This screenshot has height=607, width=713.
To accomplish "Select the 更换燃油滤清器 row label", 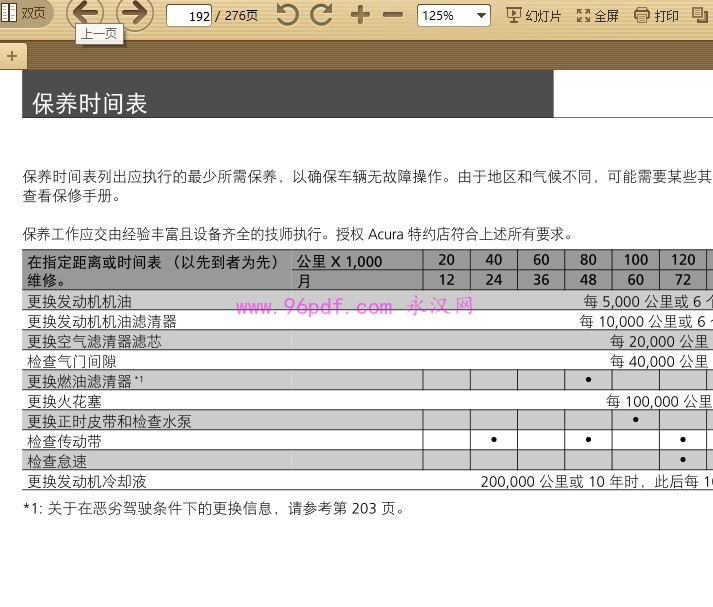I will (x=85, y=381).
